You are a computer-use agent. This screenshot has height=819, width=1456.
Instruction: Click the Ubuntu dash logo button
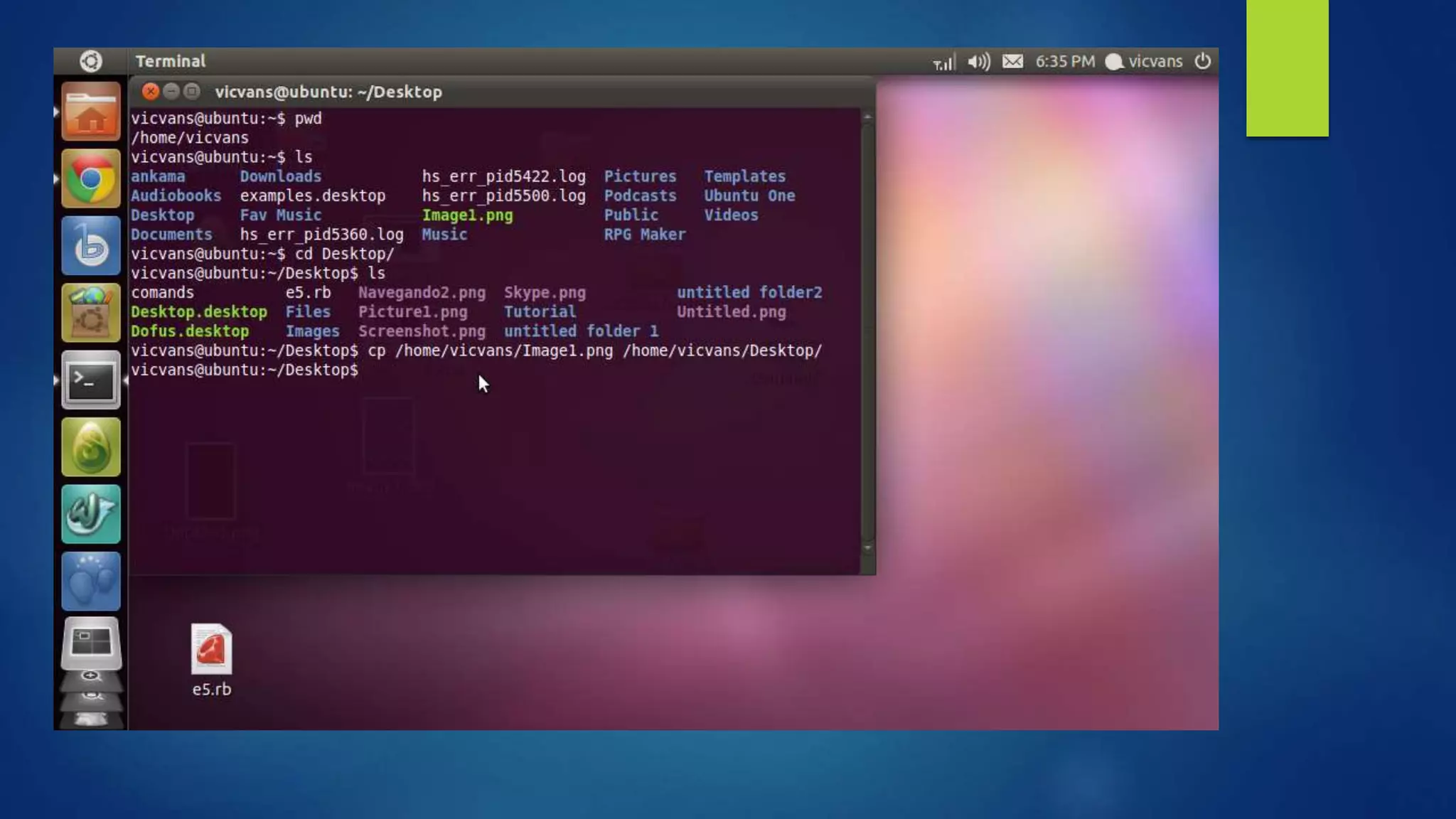click(90, 61)
